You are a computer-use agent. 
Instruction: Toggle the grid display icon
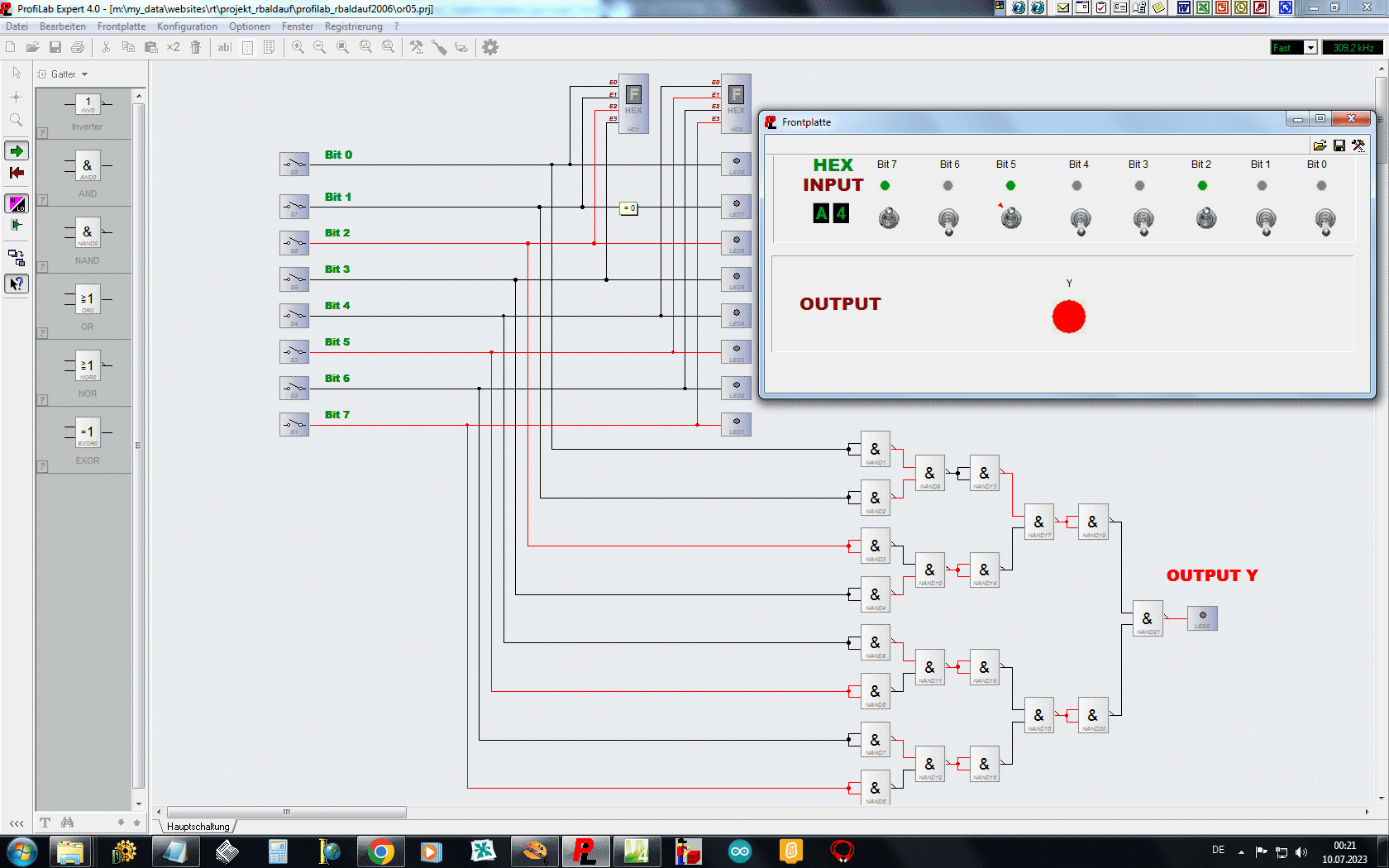tap(247, 47)
